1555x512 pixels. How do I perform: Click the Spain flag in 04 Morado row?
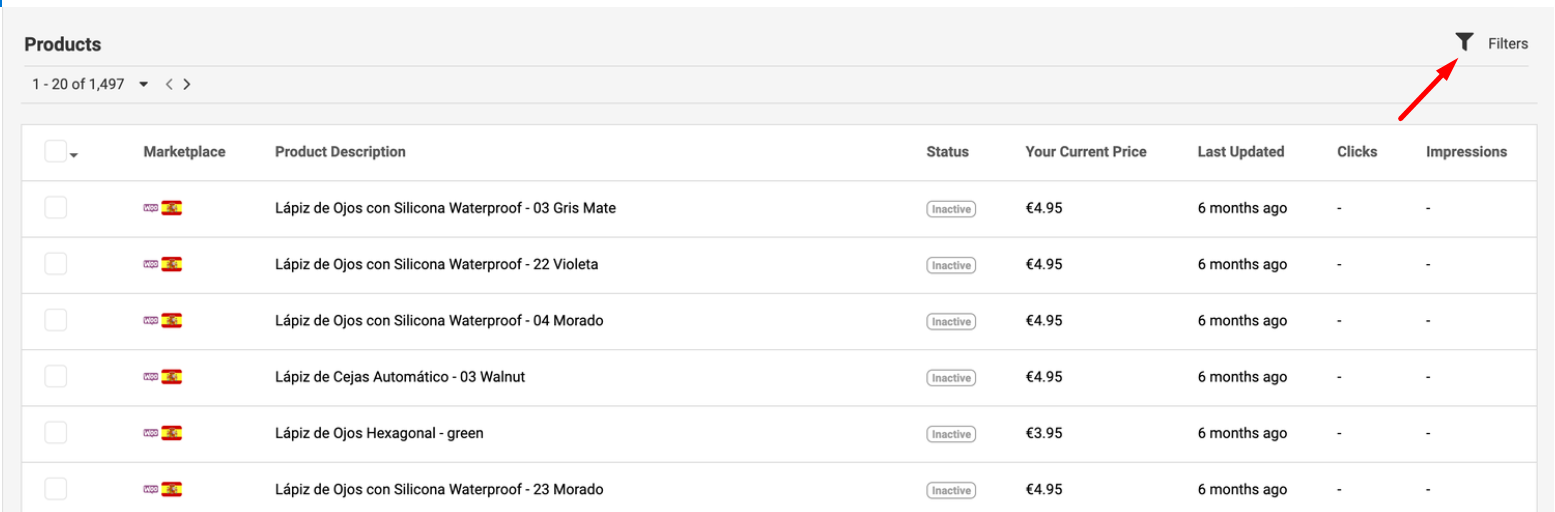172,321
